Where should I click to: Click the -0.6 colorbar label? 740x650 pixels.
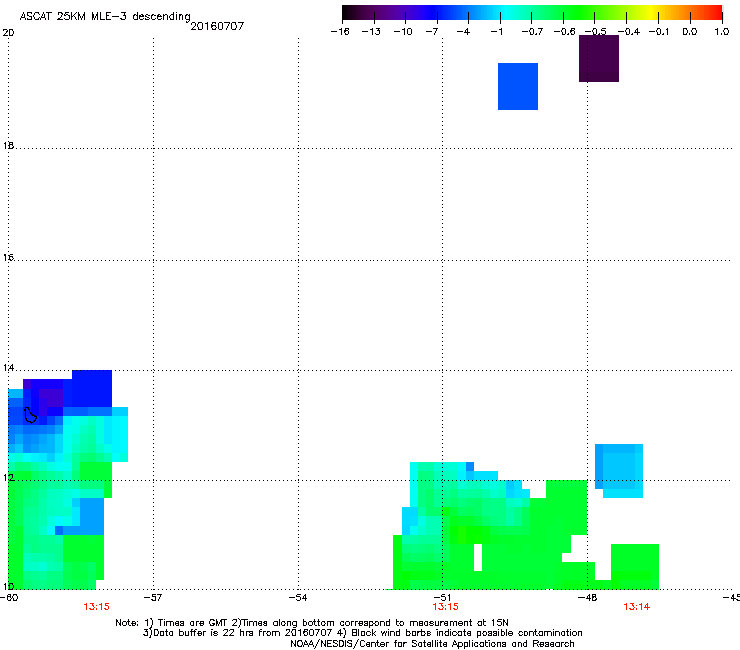pos(564,32)
